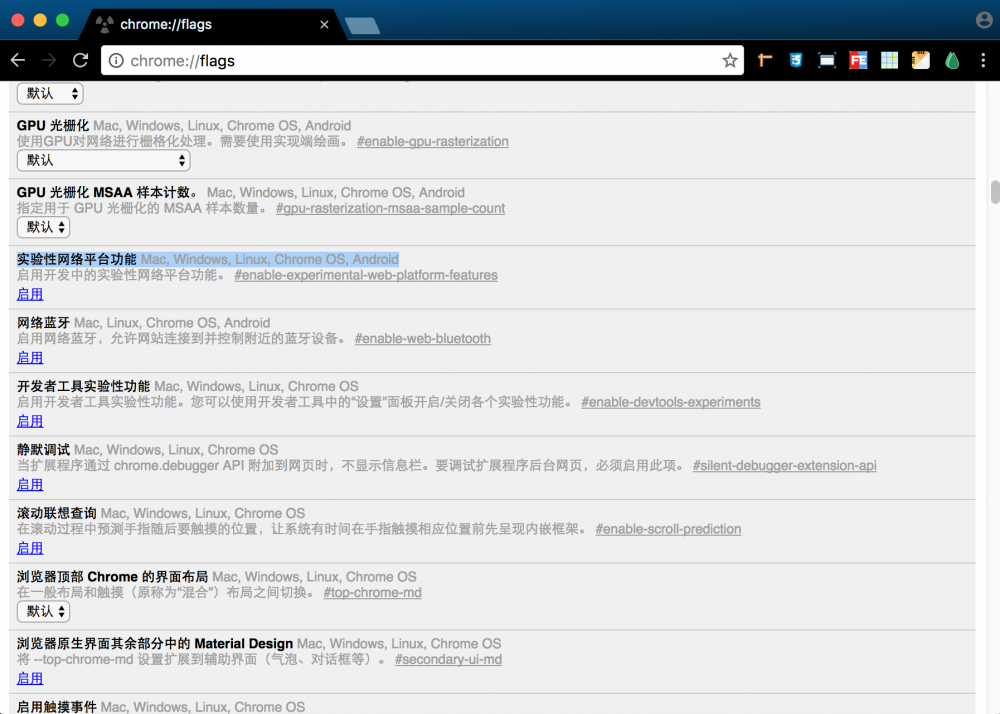1000x714 pixels.
Task: Click the #enable-gpu-rasterization anchor link
Action: click(x=432, y=142)
